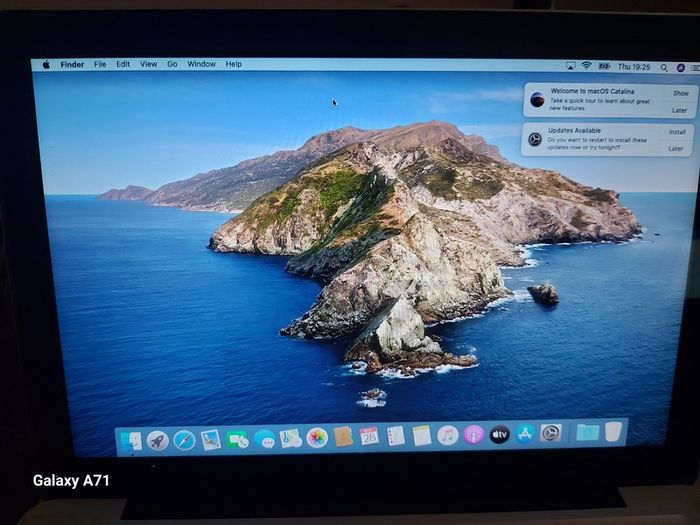Click the Welcome to macOS Catalina title

(592, 91)
